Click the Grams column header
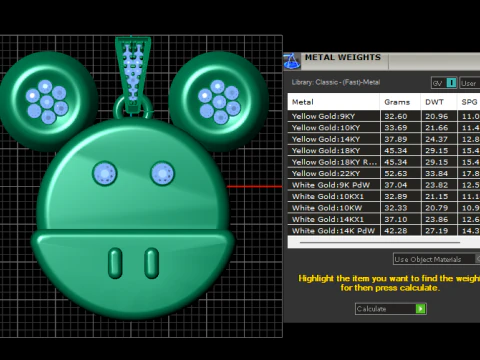The width and height of the screenshot is (480, 360). [x=400, y=102]
